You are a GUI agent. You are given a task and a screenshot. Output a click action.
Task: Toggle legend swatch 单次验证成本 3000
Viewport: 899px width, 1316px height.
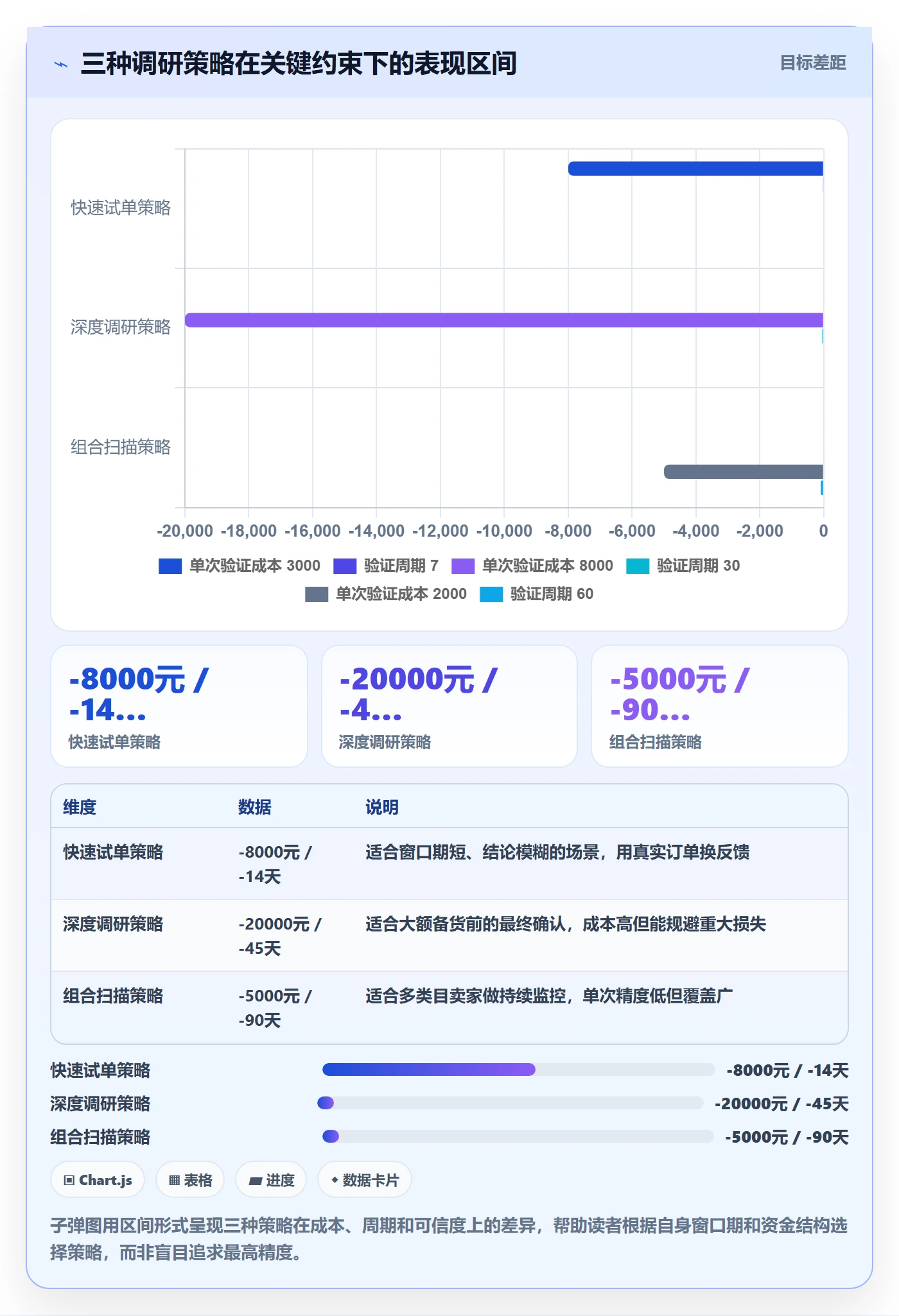(x=170, y=566)
